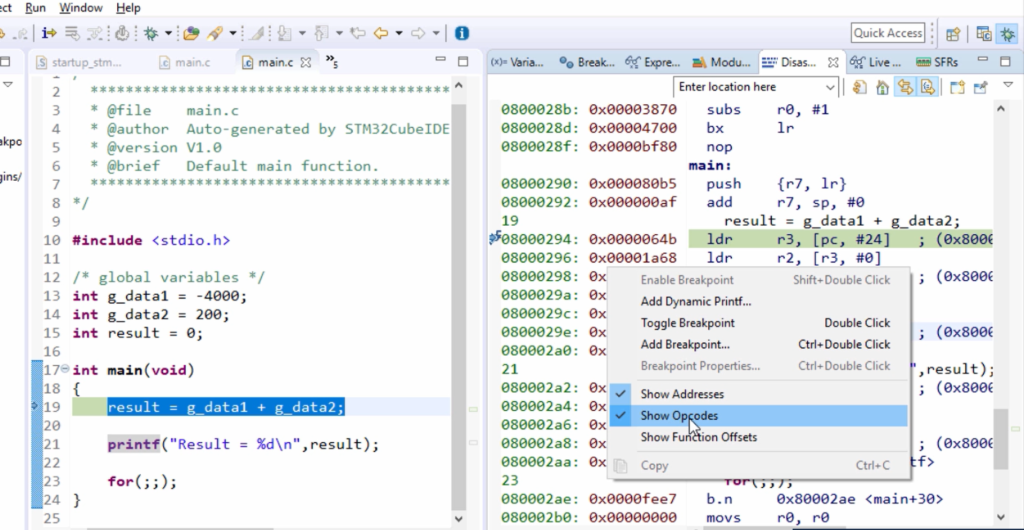Click the Search flashlight toolbar icon
The image size is (1024, 530).
[x=214, y=33]
